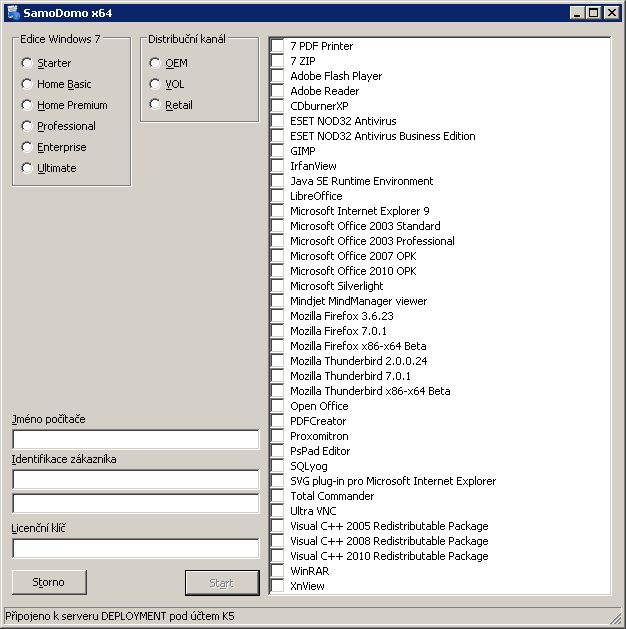Enable Mozilla Thunderbird 7.0.1

tap(277, 376)
